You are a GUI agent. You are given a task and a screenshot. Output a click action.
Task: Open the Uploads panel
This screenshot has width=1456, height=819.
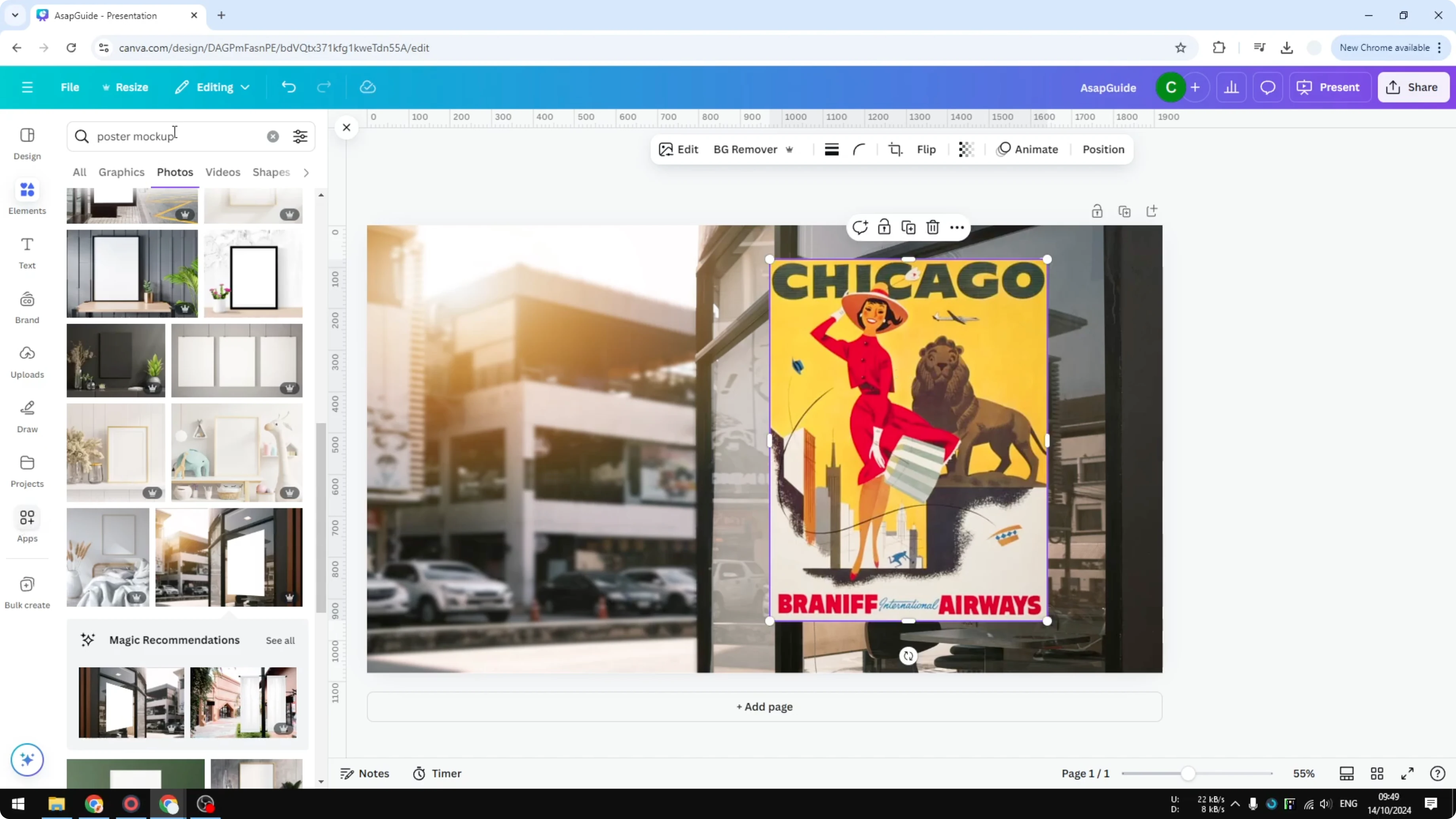(27, 362)
